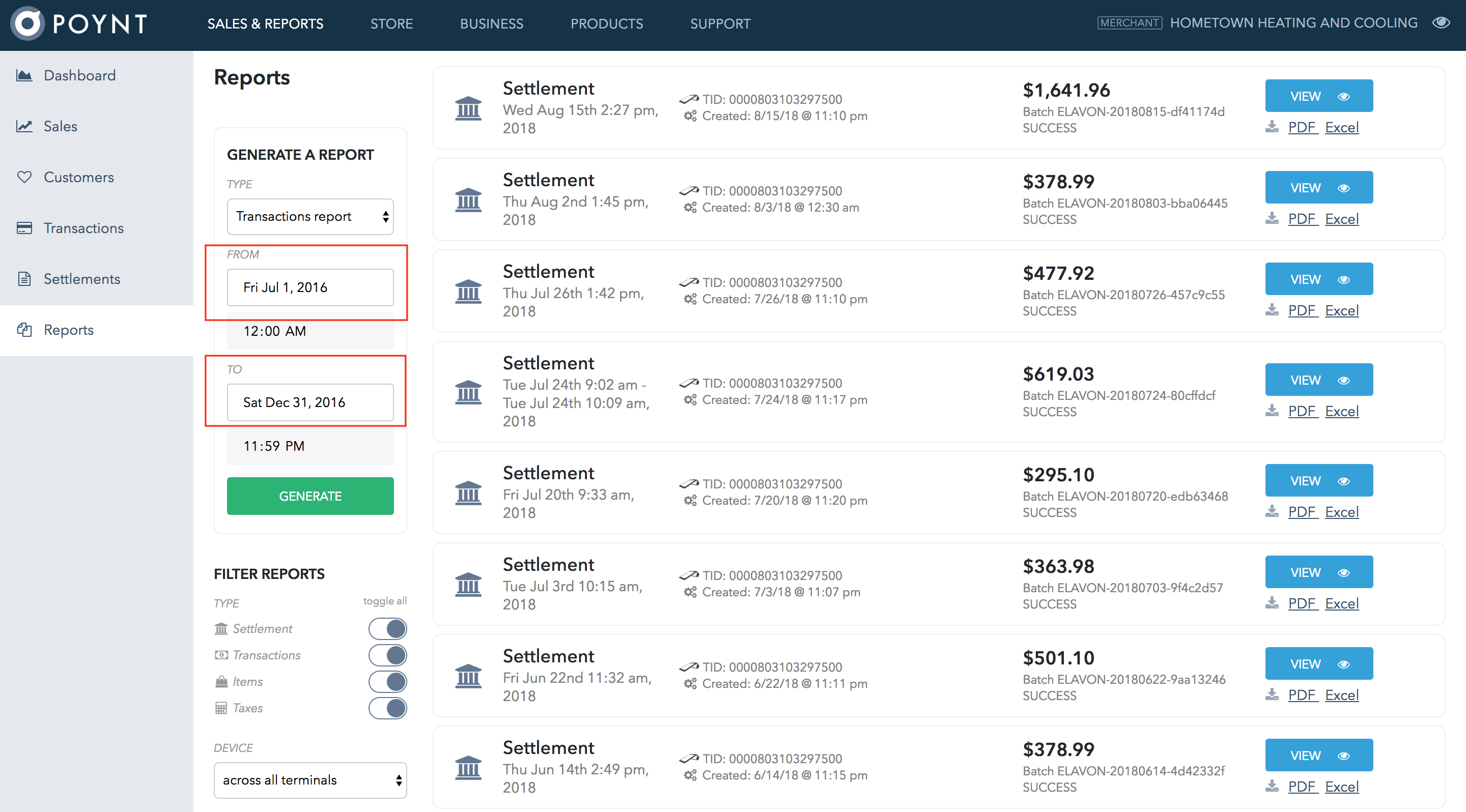This screenshot has width=1466, height=812.
Task: Open Transactions card icon in sidebar
Action: pos(24,228)
